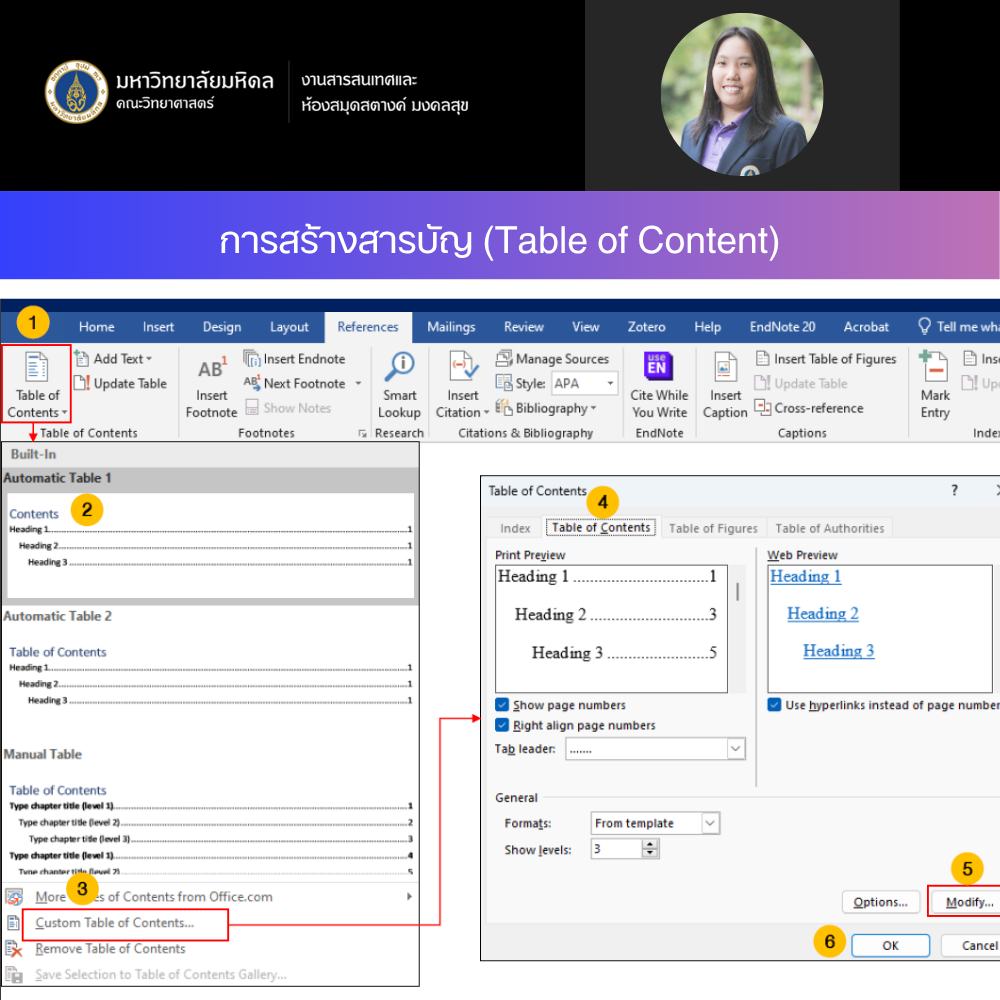Select the Table of Figures dialog tab
Image resolution: width=1000 pixels, height=1000 pixels.
coord(712,528)
